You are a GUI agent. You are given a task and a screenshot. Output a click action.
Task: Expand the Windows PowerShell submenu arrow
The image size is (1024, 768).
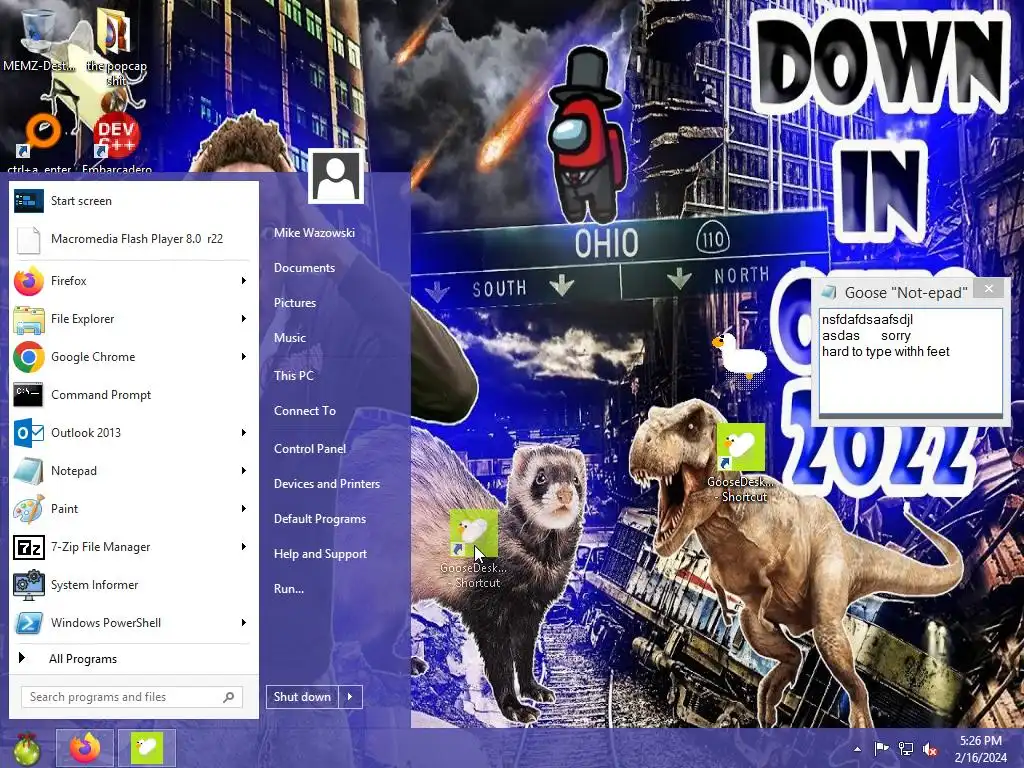tap(244, 622)
